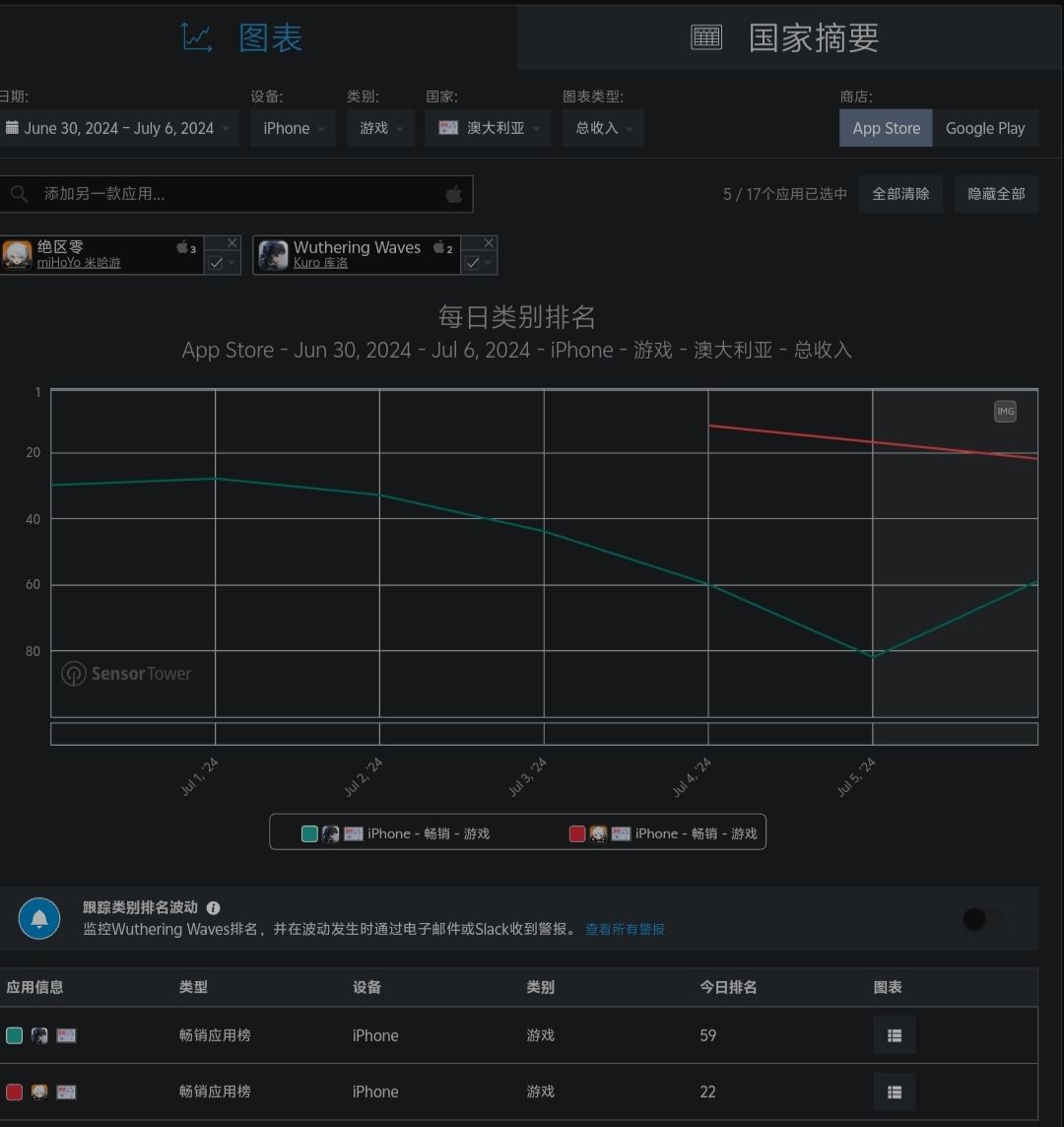Click the chart line icon beside 图表
1064x1127 pixels.
[x=196, y=37]
